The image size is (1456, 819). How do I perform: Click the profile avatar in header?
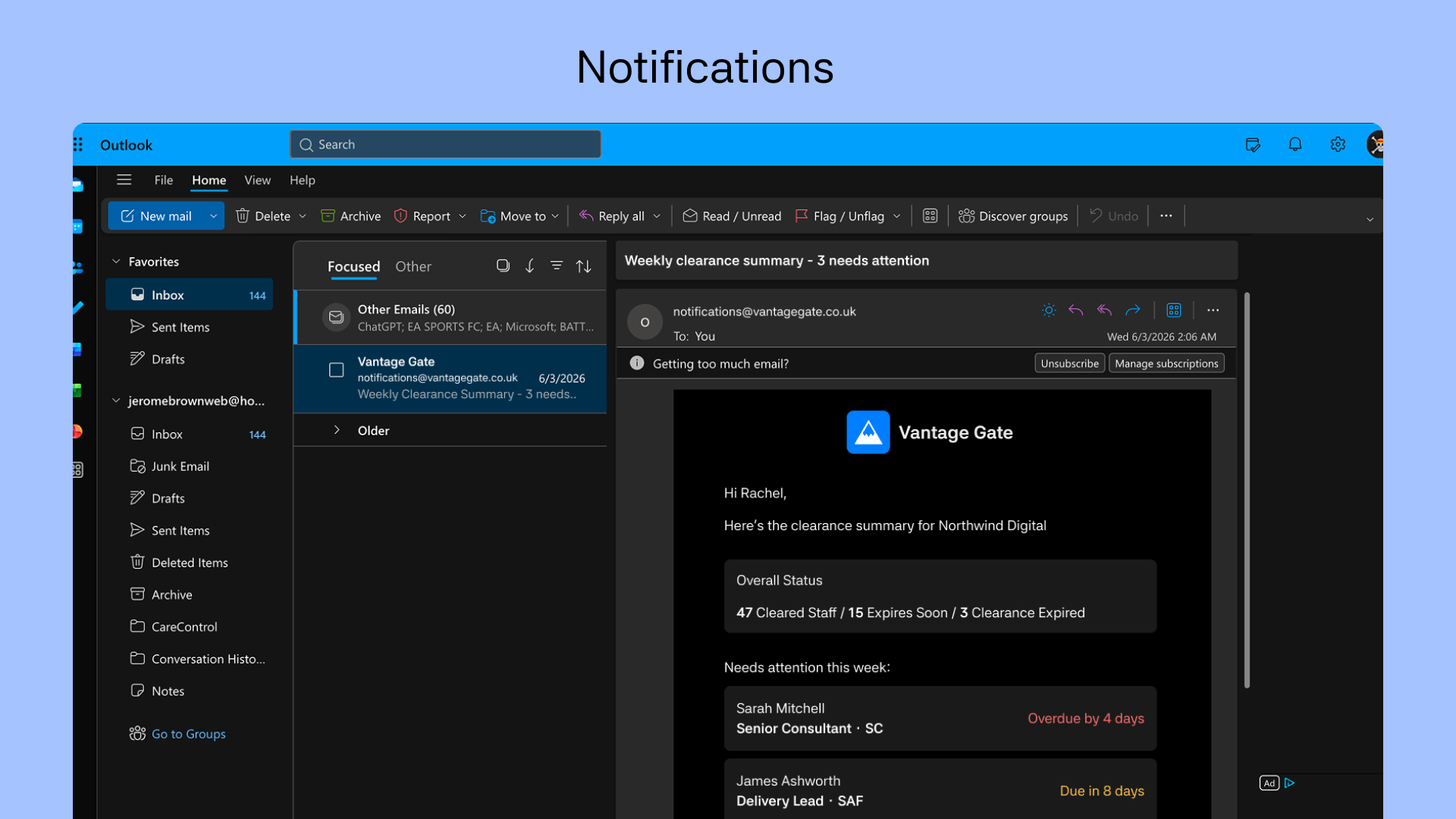[1374, 144]
